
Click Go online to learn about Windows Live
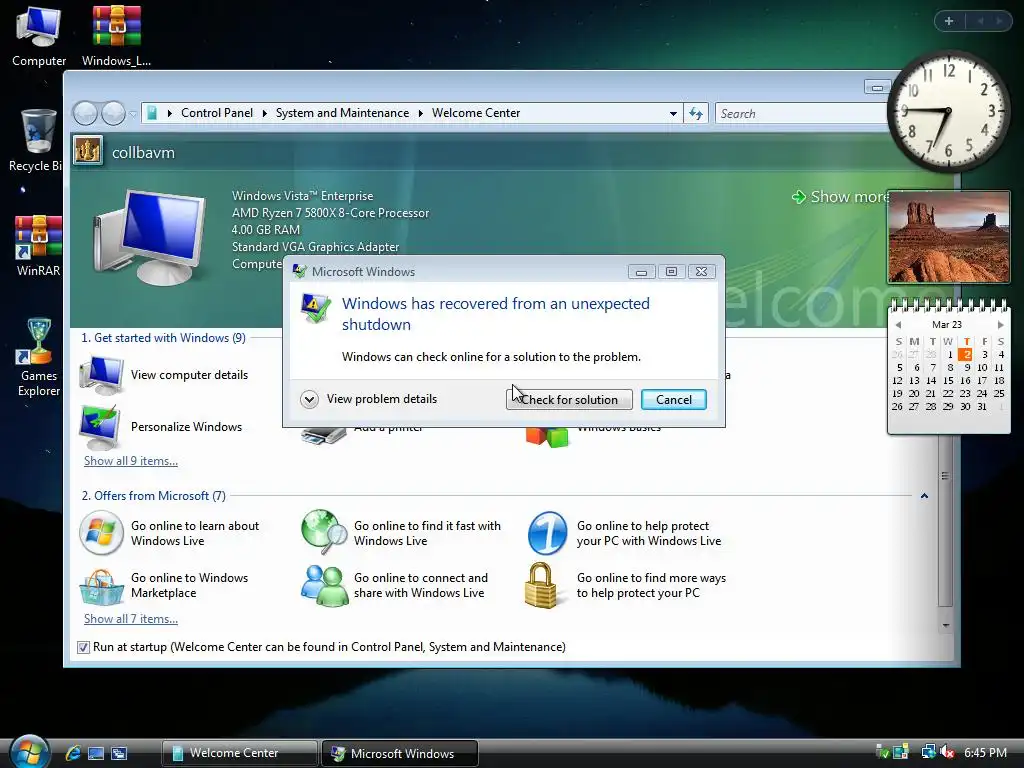(195, 533)
